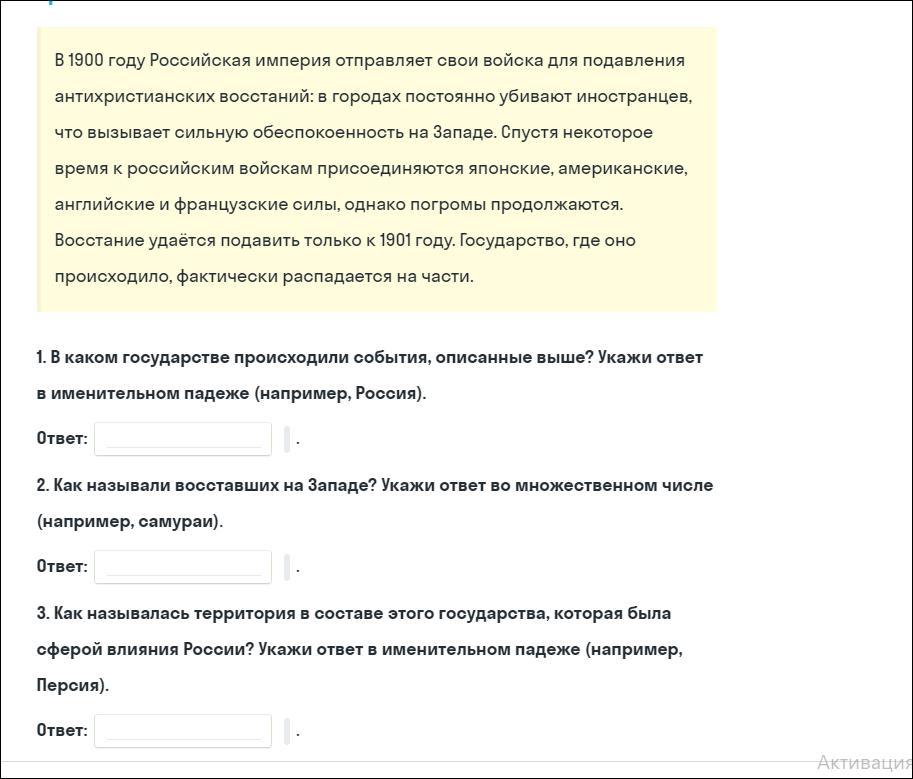The width and height of the screenshot is (913, 779).
Task: Click the answer field for question 3
Action: tap(183, 731)
